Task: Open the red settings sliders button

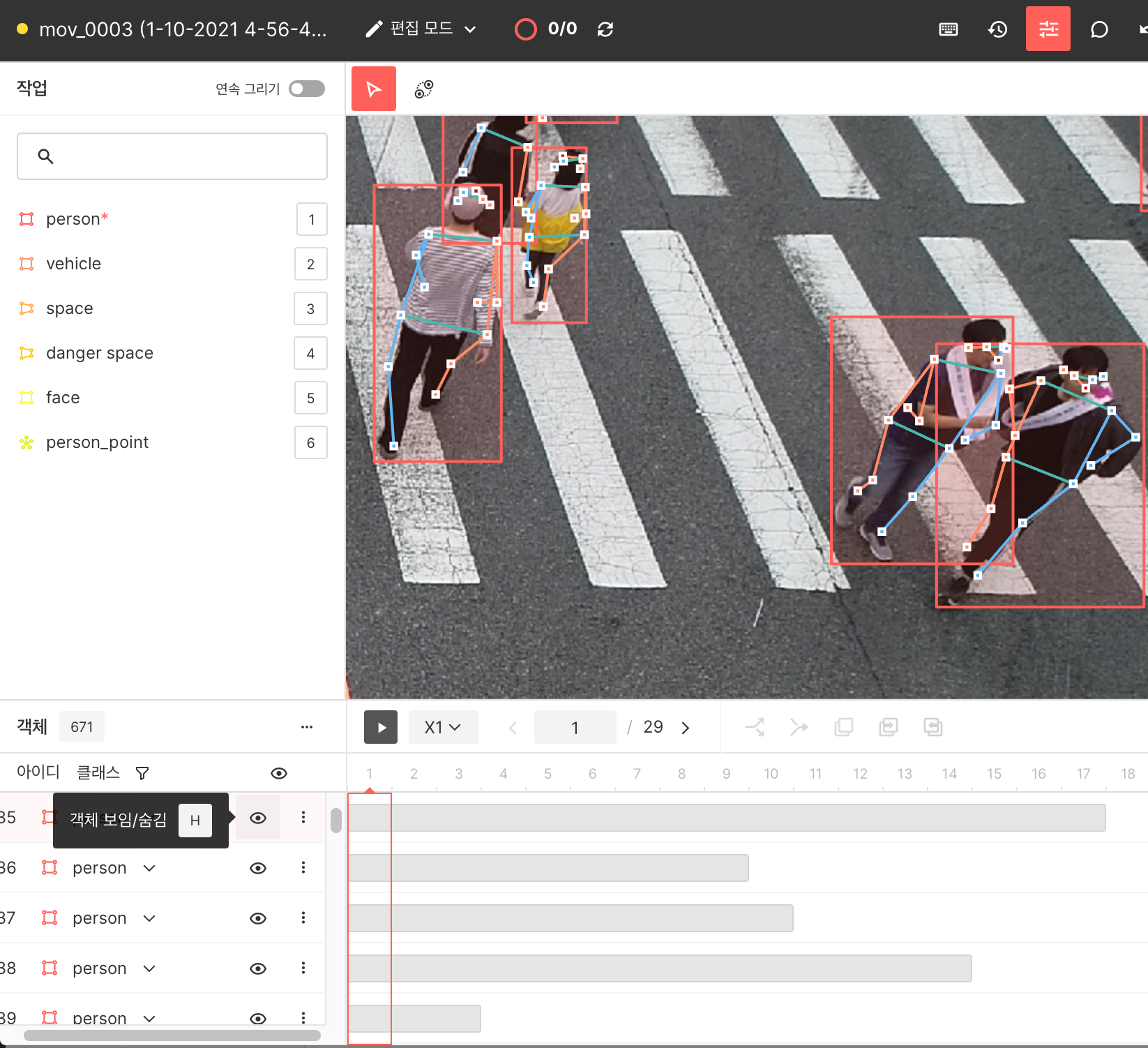Action: (1048, 29)
